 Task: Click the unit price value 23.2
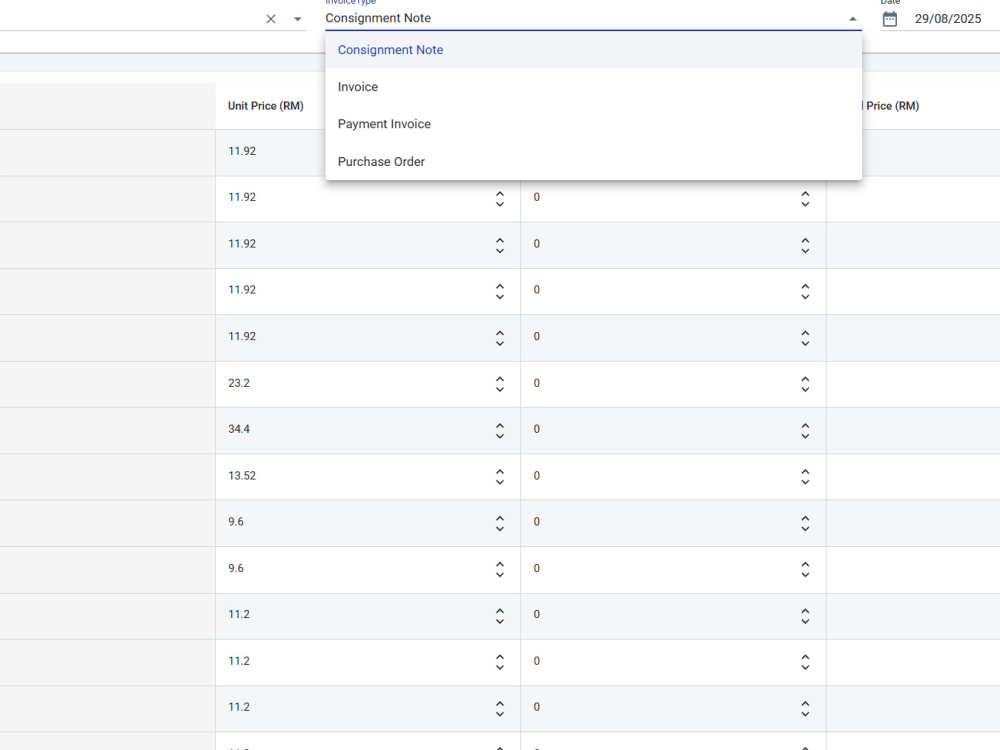click(x=239, y=383)
